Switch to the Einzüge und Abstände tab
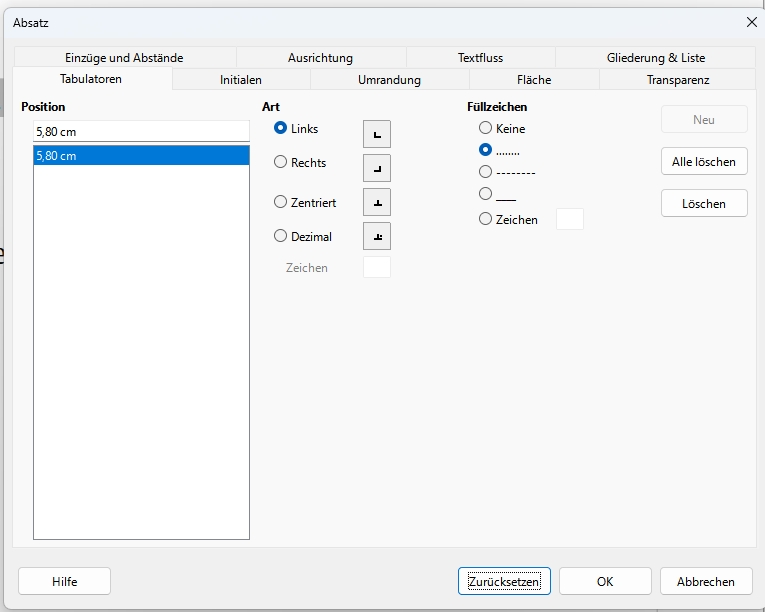 [x=124, y=58]
